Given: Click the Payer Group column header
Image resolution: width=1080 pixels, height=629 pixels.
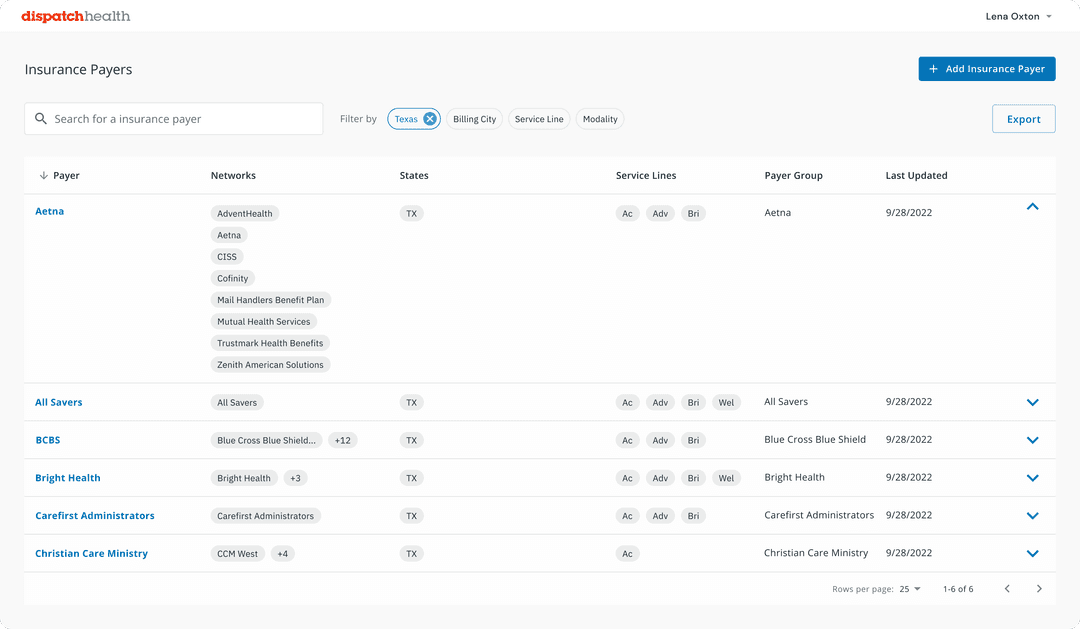Looking at the screenshot, I should [x=793, y=176].
